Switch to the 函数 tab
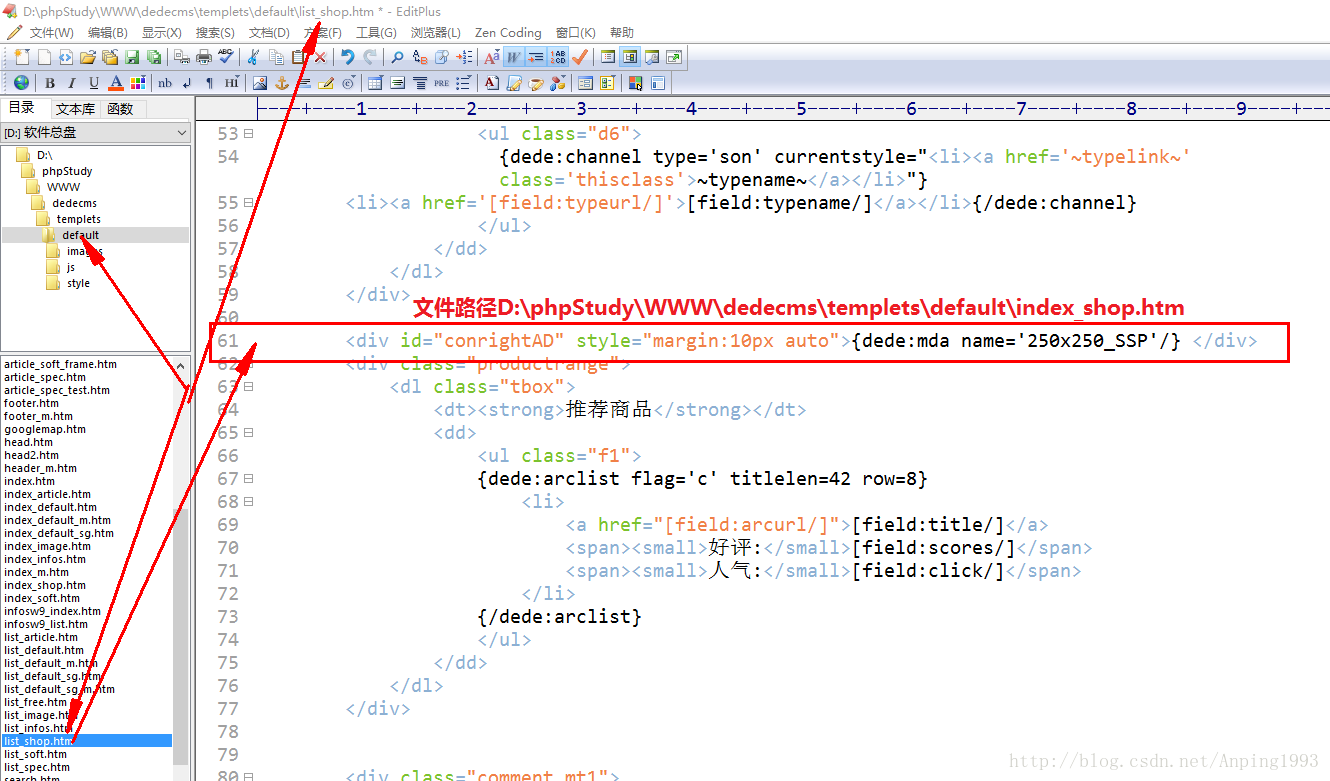1330x781 pixels. click(120, 109)
